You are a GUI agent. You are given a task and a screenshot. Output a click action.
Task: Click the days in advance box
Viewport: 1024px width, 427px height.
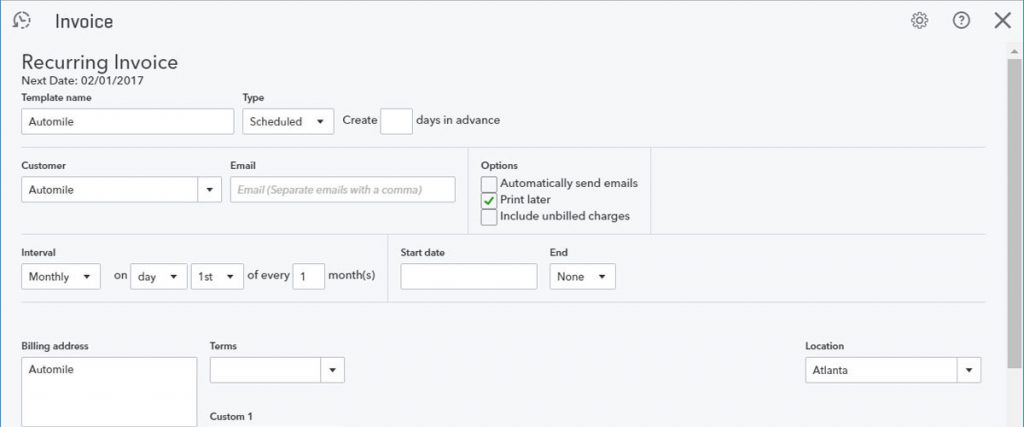pyautogui.click(x=396, y=121)
